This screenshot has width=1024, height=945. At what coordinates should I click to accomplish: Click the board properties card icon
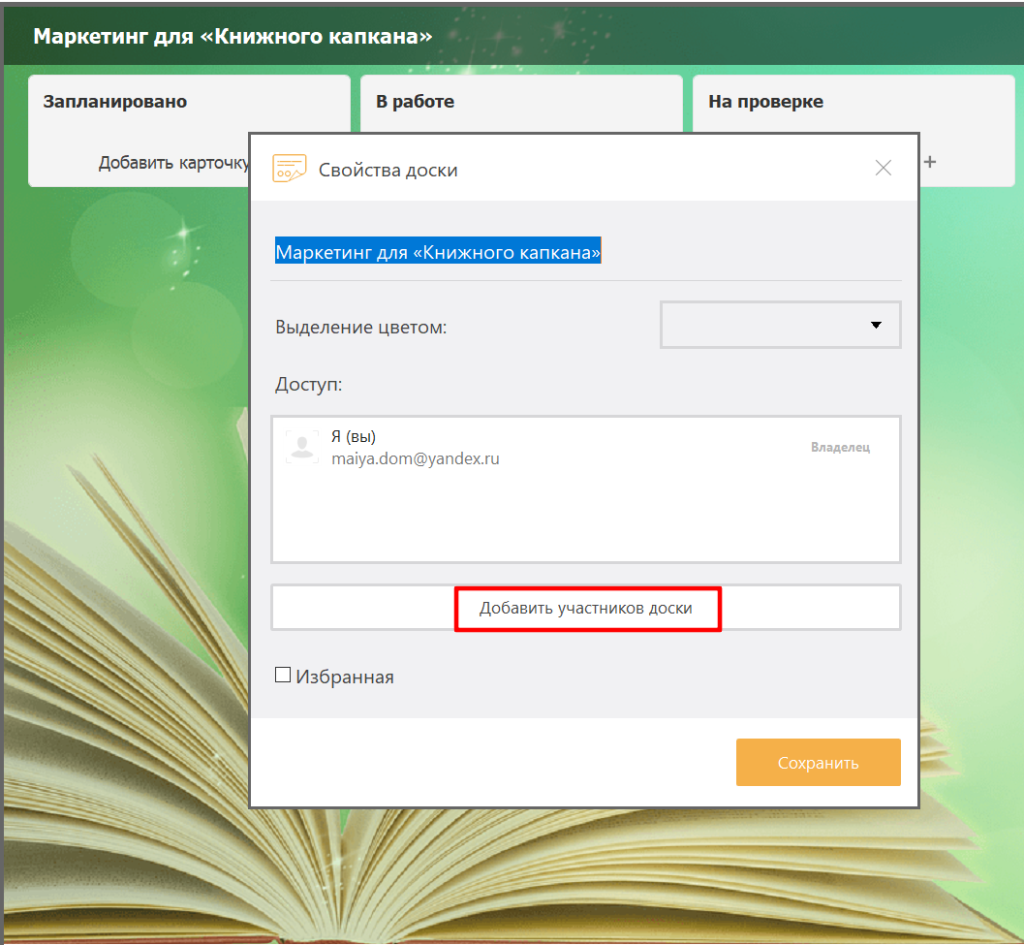coord(289,168)
